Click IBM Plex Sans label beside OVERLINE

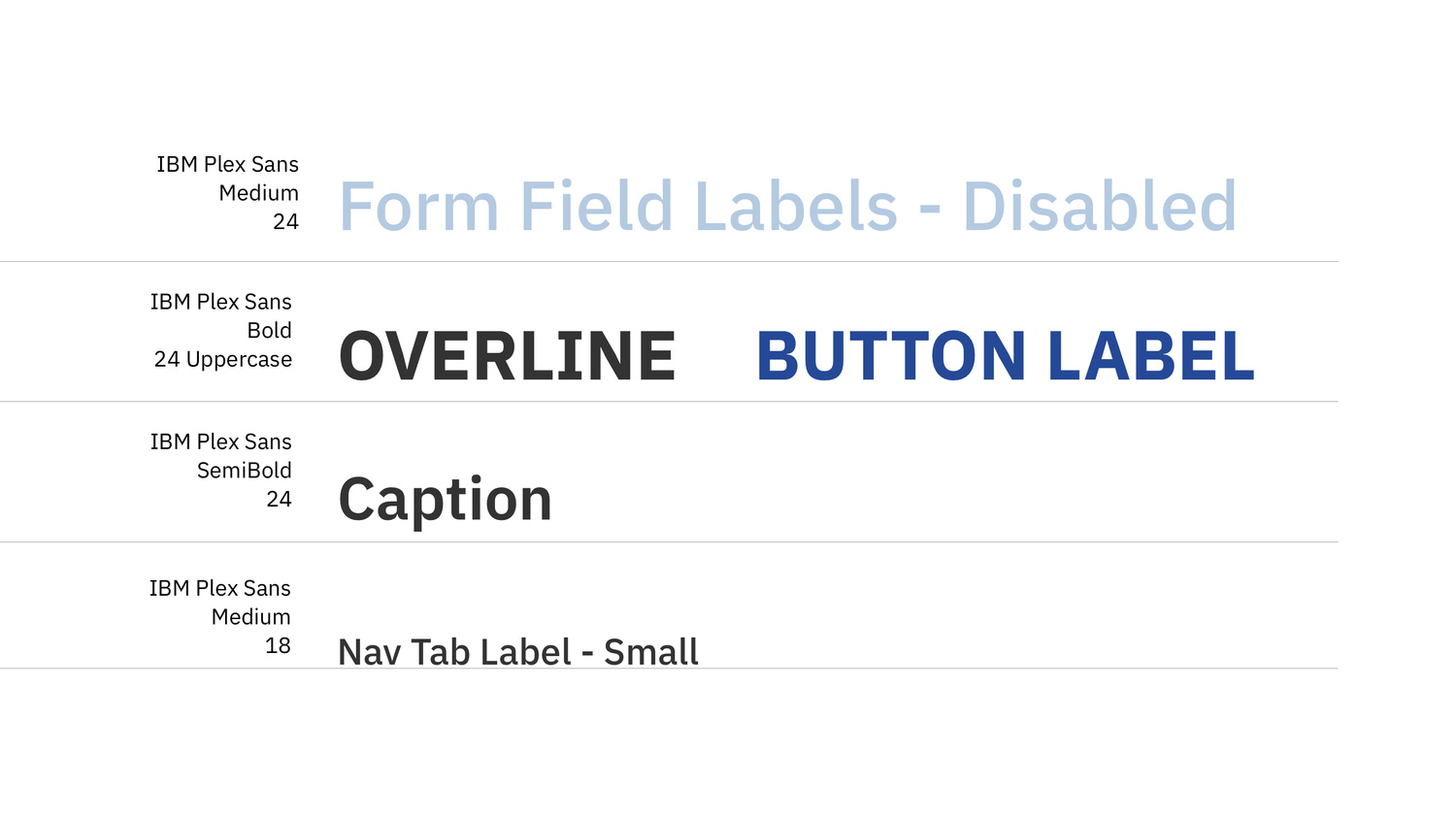click(x=220, y=302)
